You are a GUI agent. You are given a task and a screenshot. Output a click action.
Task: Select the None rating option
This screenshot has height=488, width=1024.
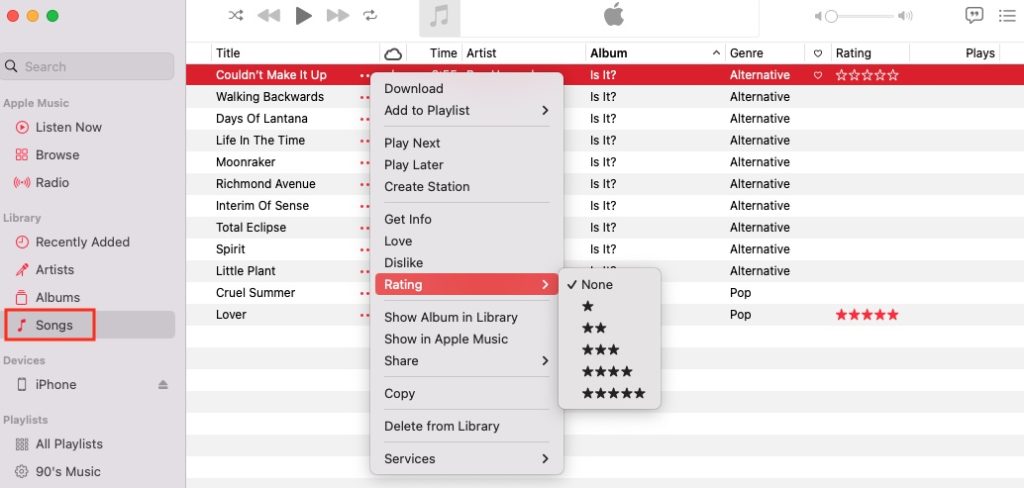(597, 285)
